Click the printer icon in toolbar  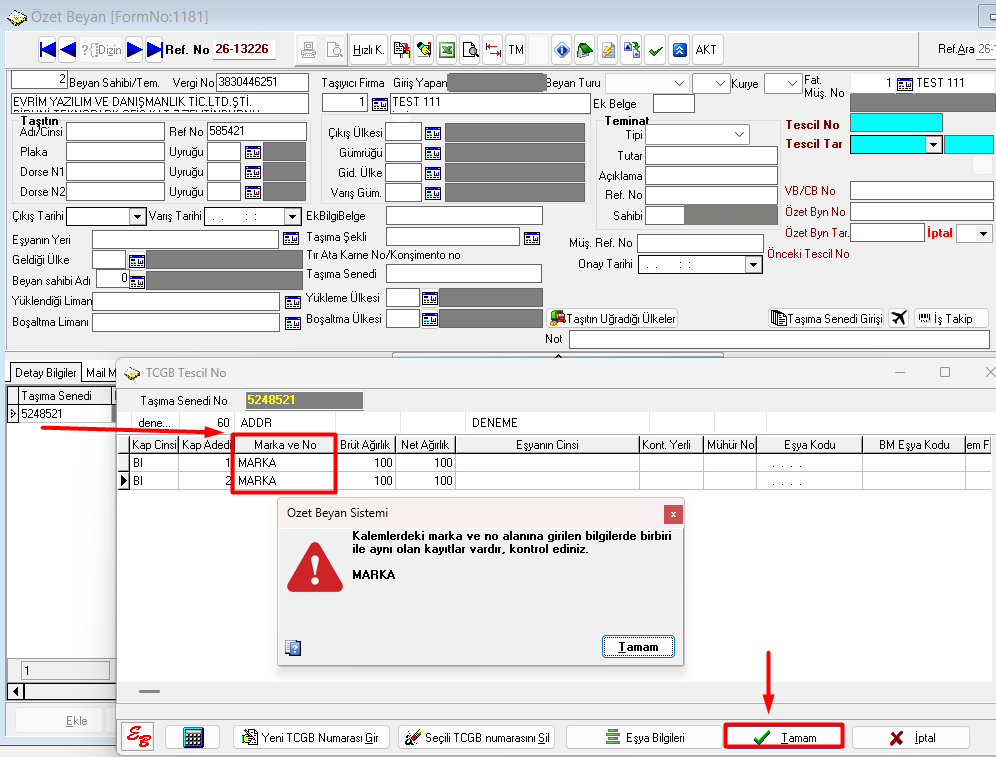pos(309,50)
